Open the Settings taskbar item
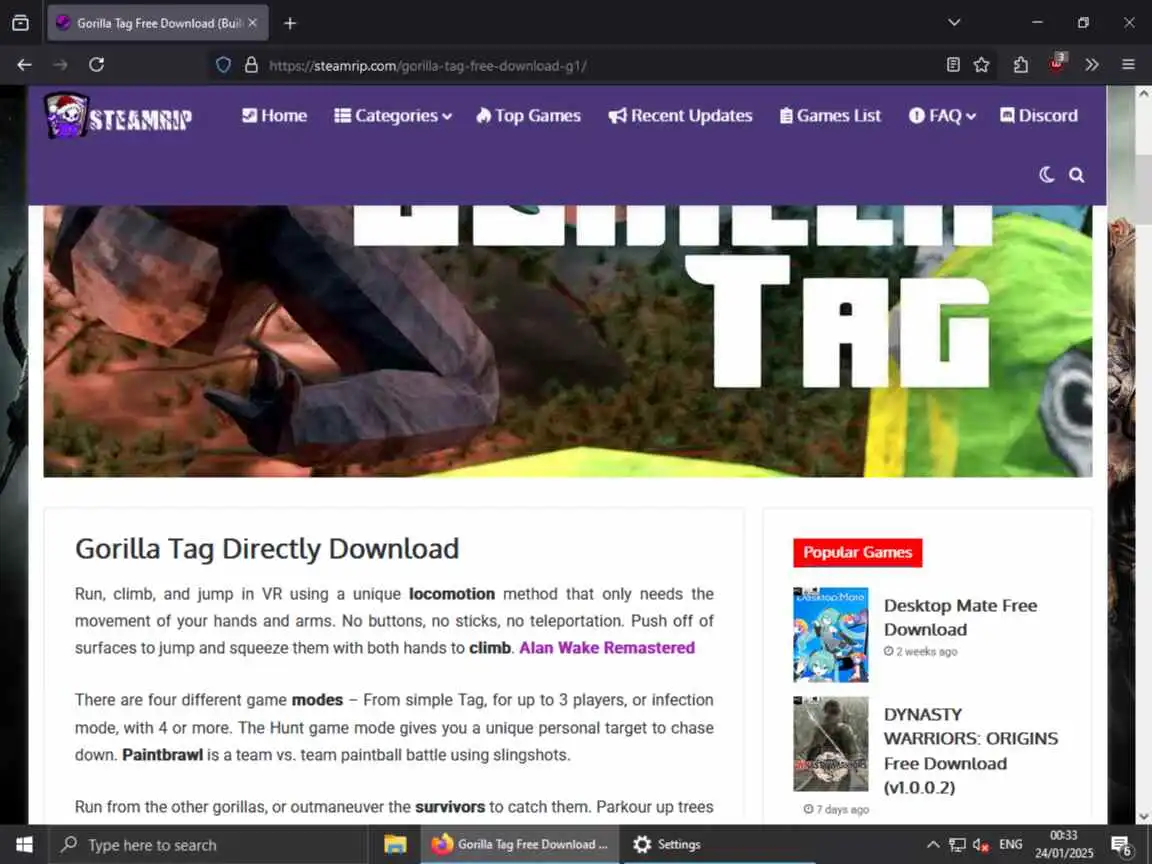 [667, 845]
